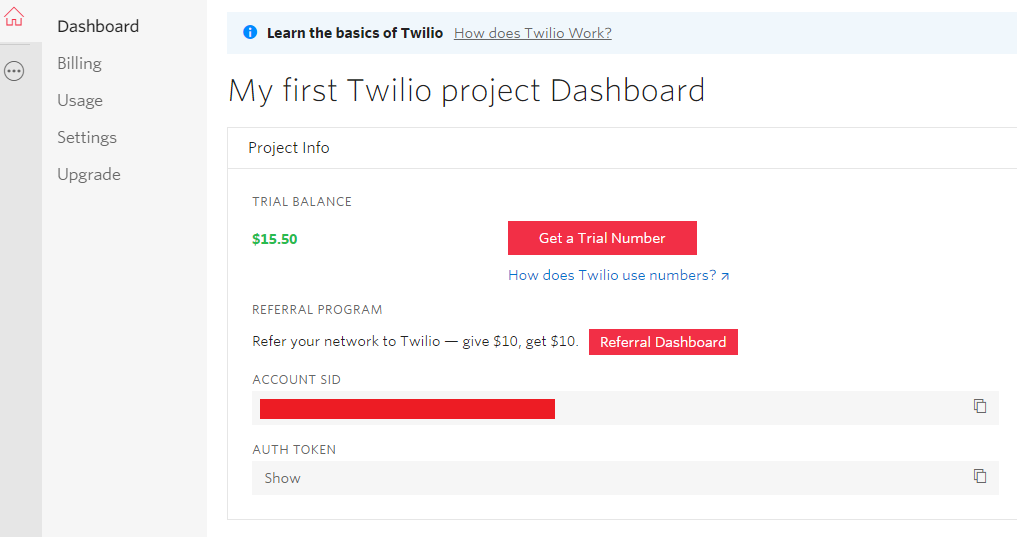Screen dimensions: 1017x537
Task: Click the blue info icon in banner
Action: point(250,33)
